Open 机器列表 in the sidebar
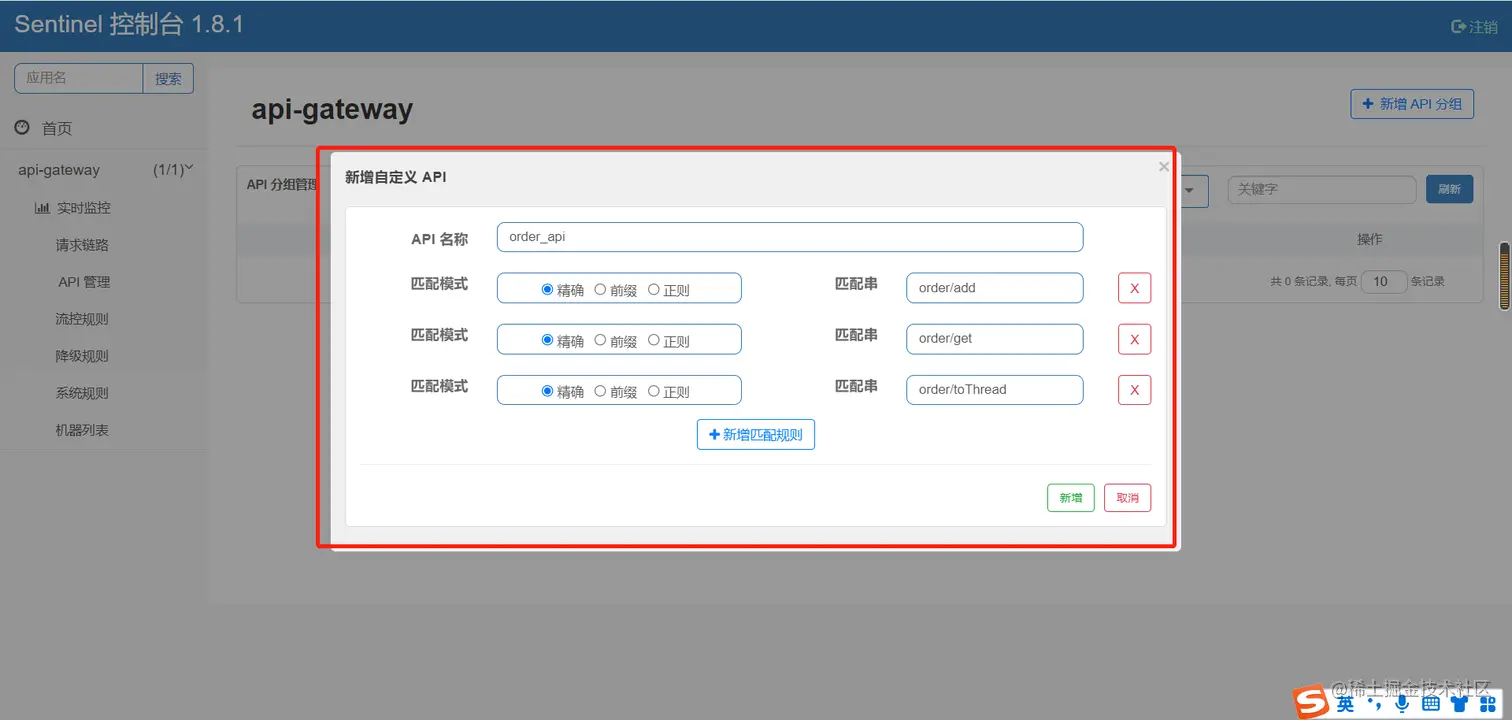This screenshot has height=720, width=1512. (82, 430)
